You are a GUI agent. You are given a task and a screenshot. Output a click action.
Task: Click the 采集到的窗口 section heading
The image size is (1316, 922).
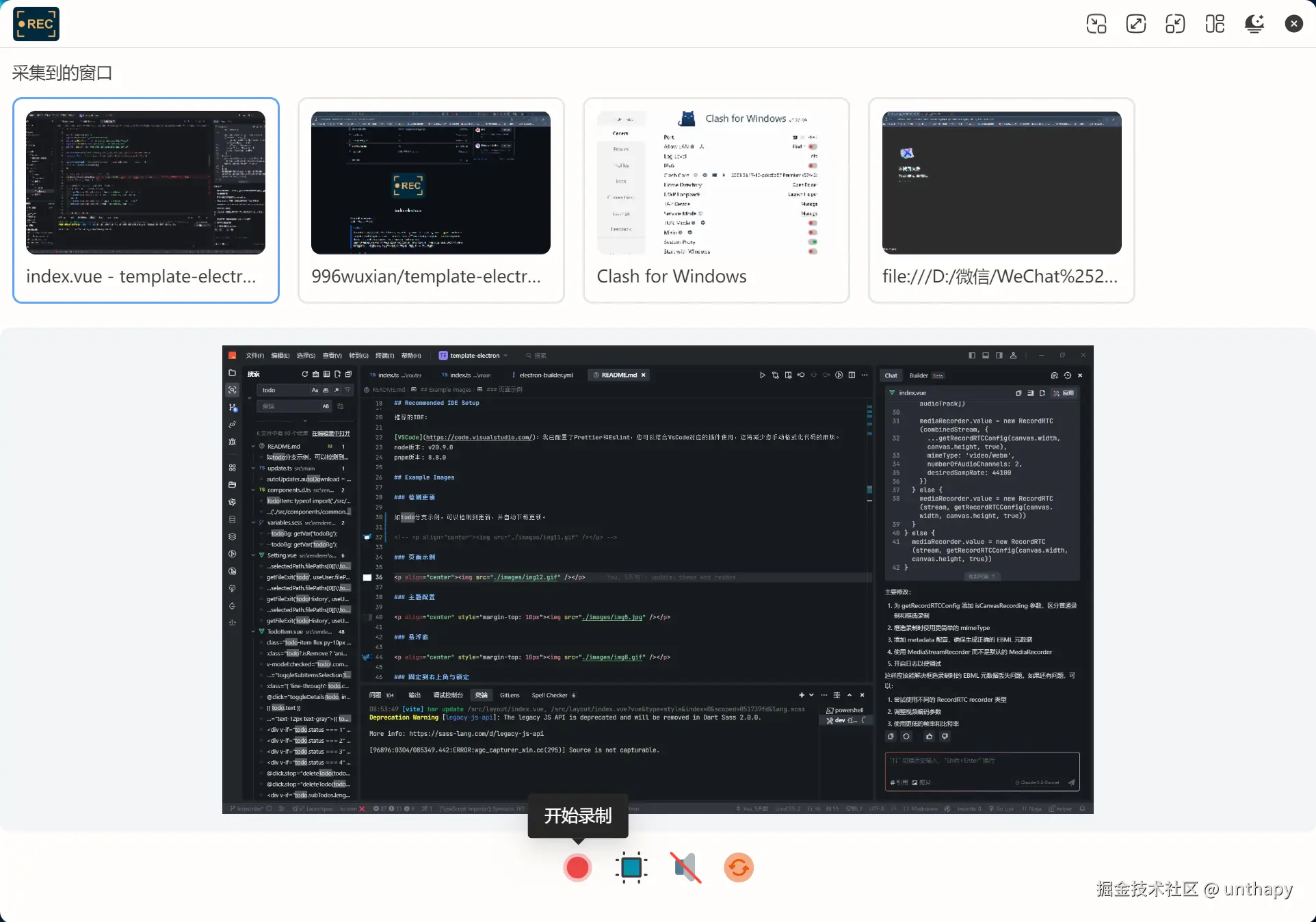pyautogui.click(x=62, y=73)
